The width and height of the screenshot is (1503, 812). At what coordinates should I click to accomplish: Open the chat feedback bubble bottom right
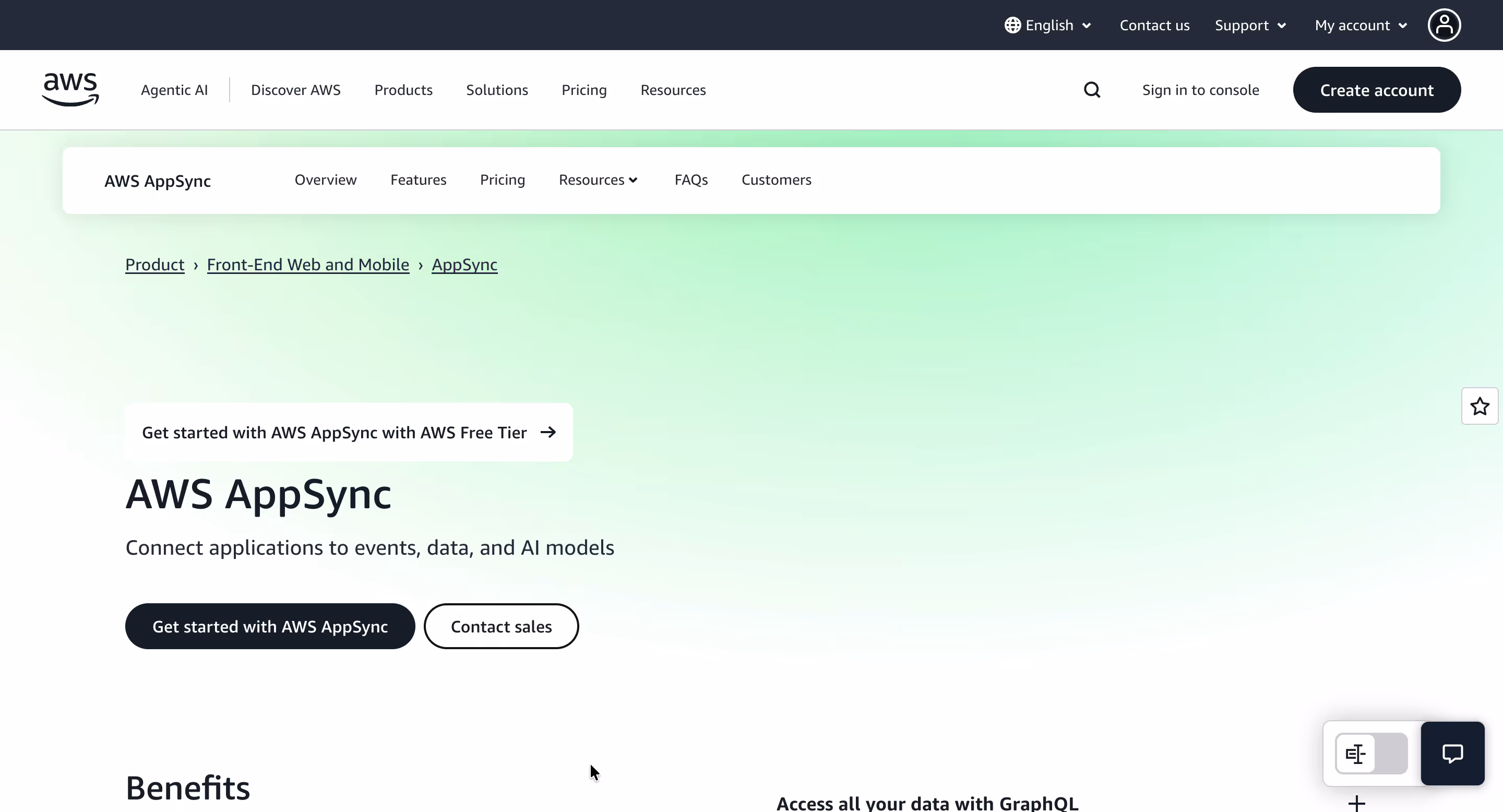1452,753
